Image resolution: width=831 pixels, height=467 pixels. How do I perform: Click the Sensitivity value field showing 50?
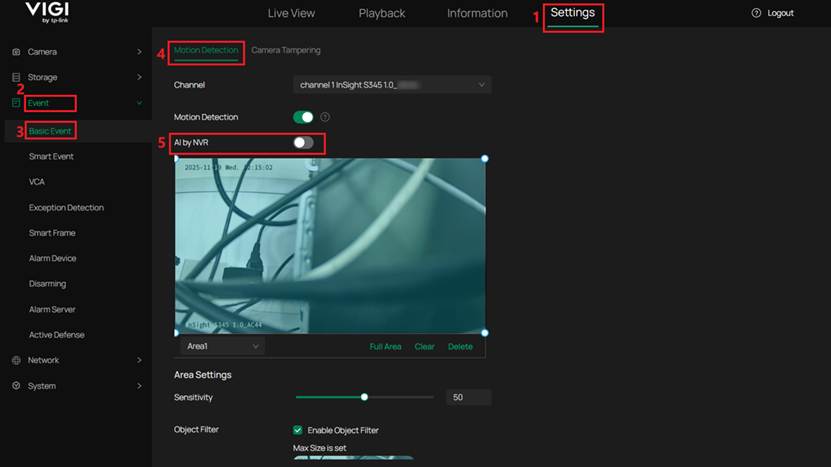coord(468,398)
